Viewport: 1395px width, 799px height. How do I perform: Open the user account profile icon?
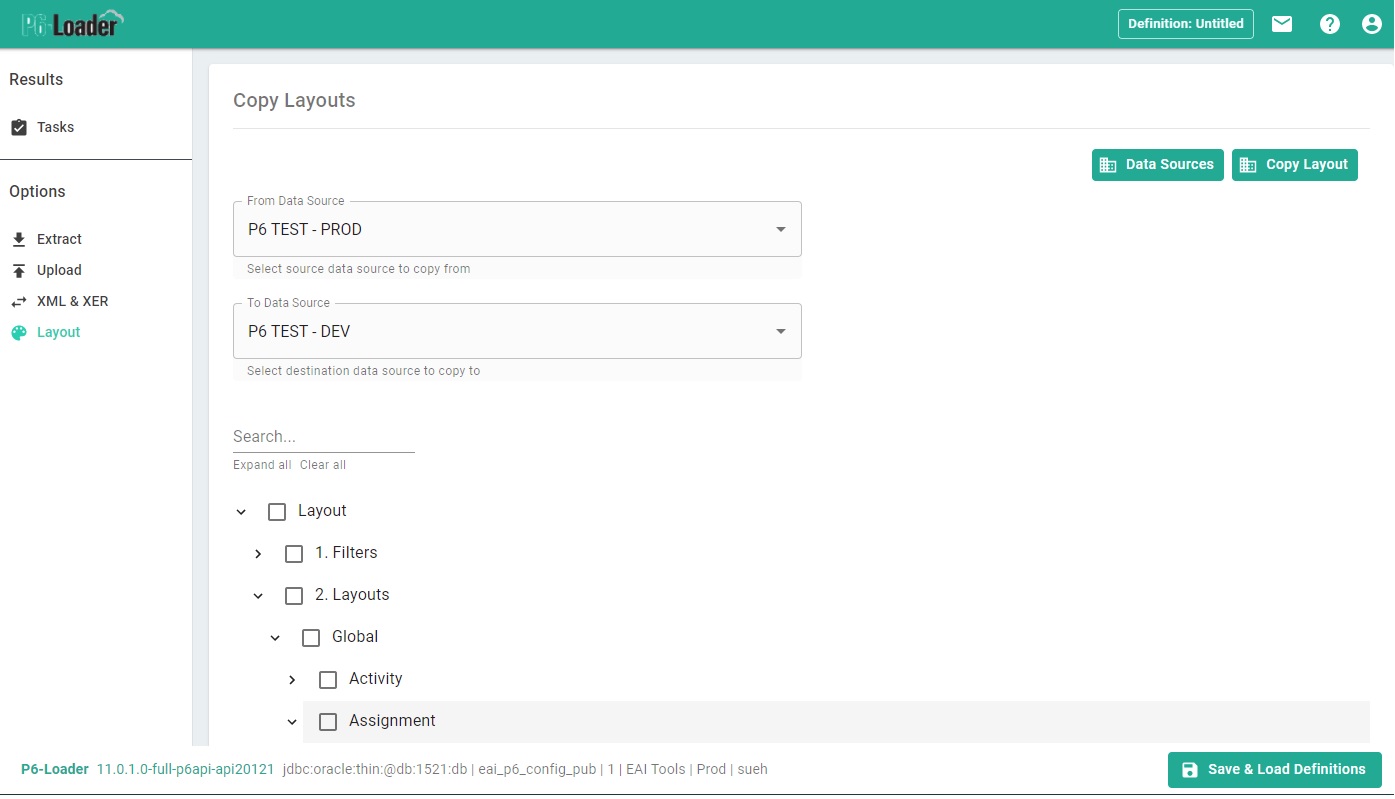pos(1371,24)
